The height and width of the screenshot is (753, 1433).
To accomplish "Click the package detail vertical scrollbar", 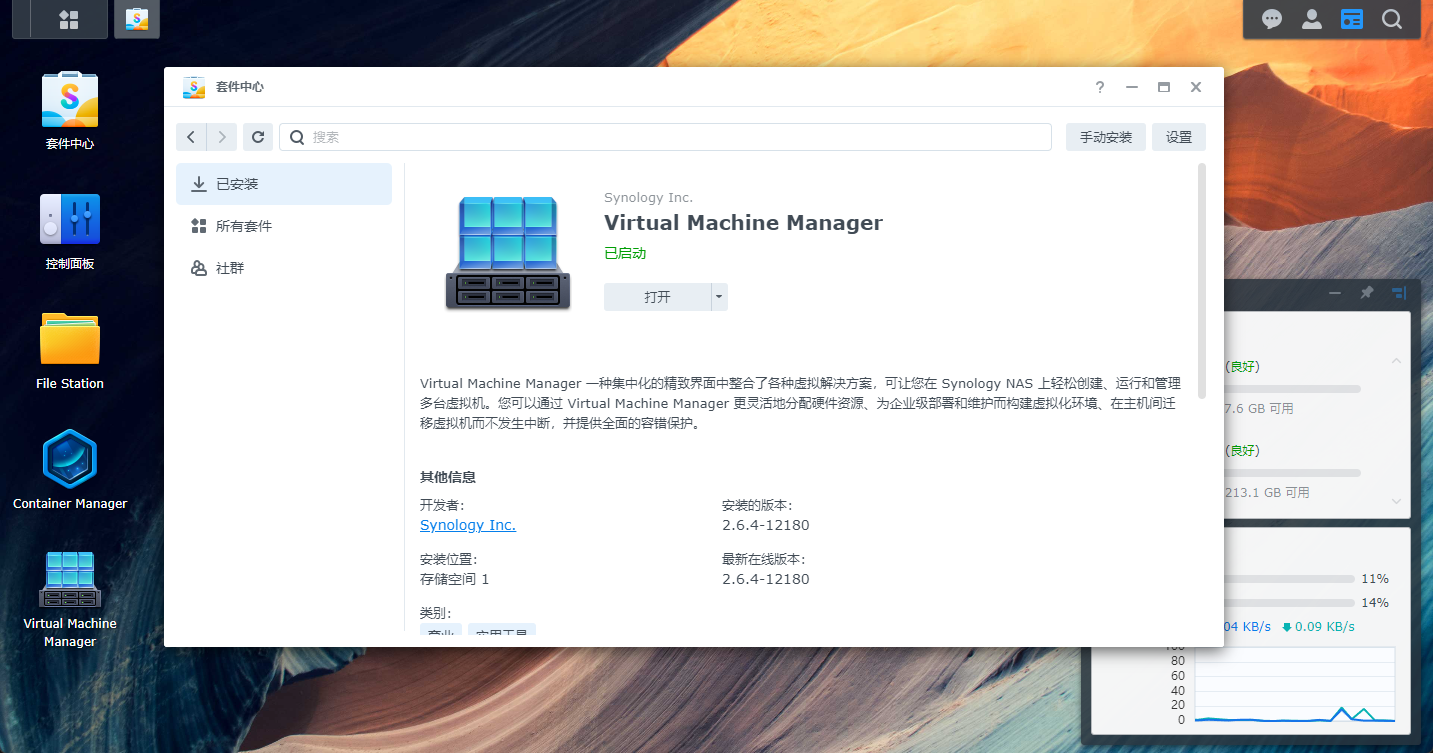I will pyautogui.click(x=1202, y=281).
